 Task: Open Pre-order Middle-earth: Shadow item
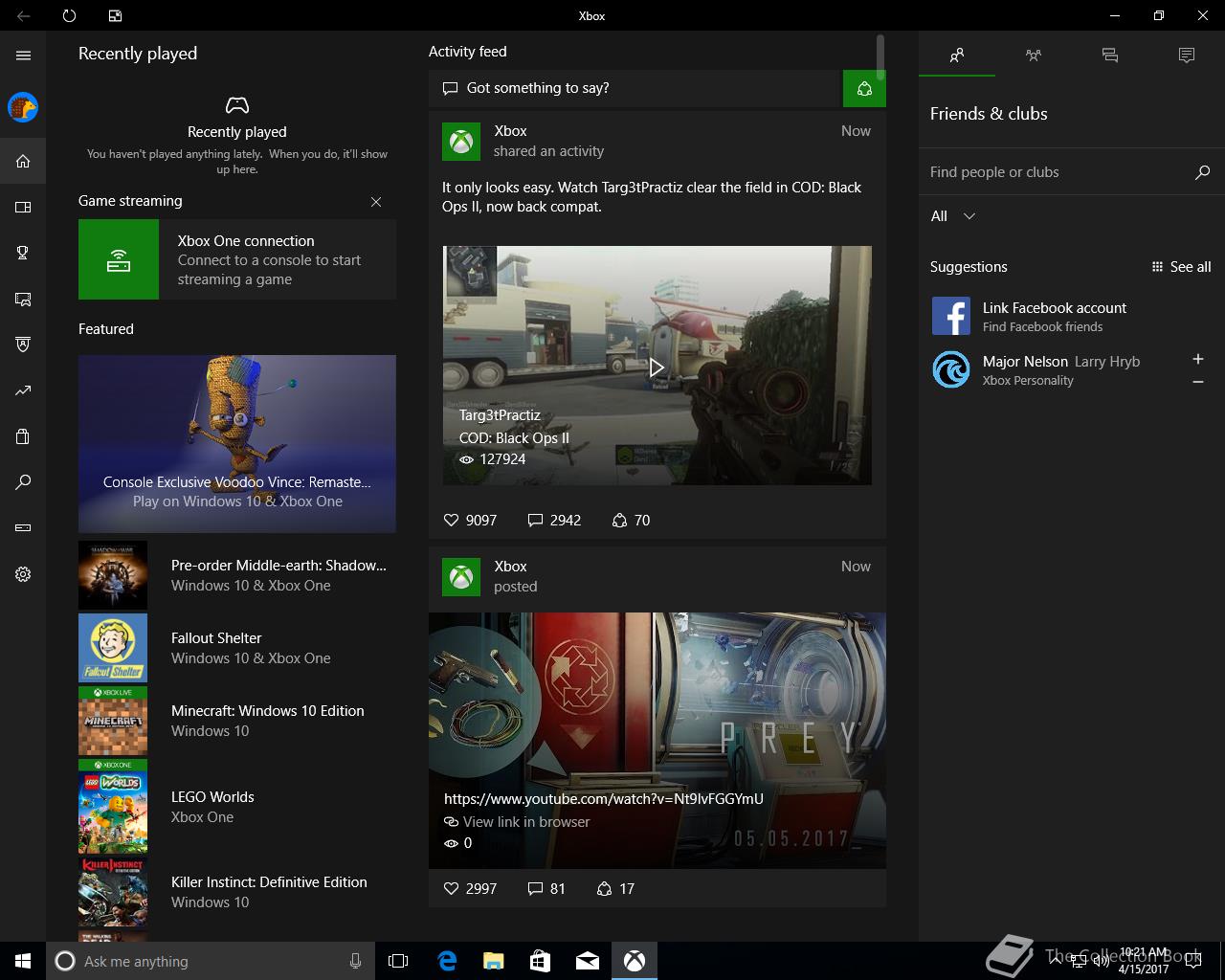237,575
